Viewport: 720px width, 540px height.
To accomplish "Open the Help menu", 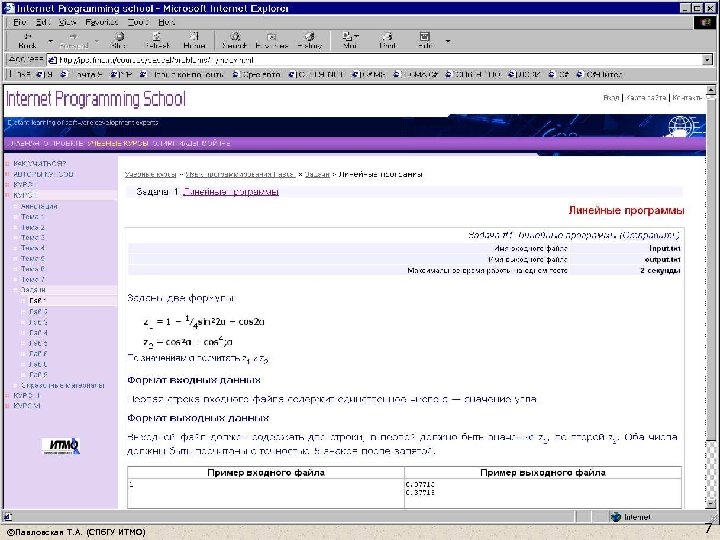I will tap(166, 22).
